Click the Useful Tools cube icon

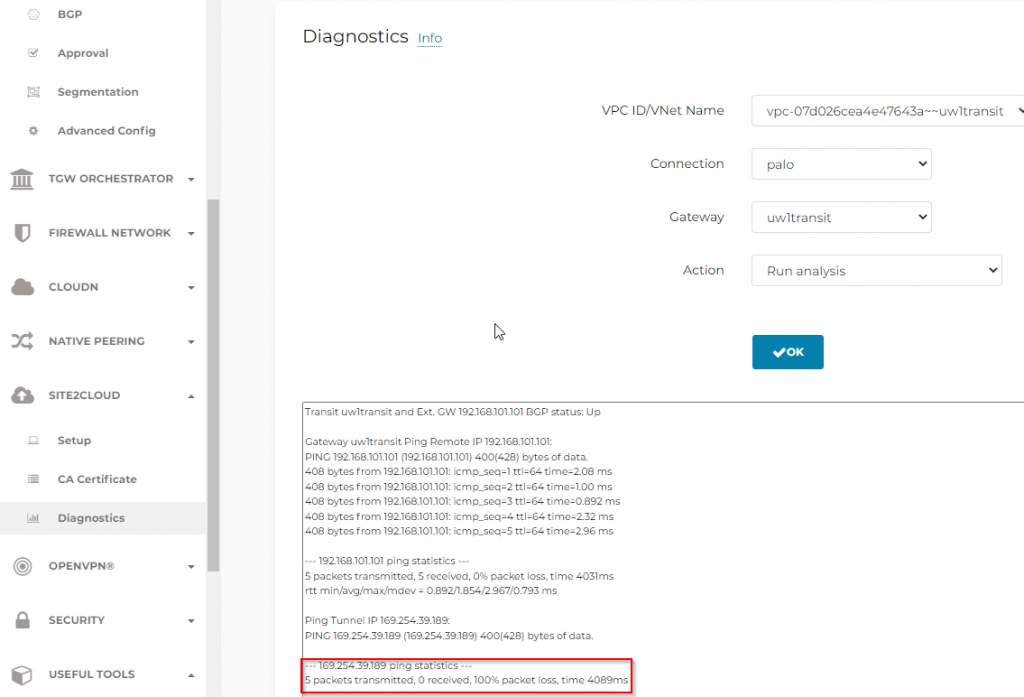[x=22, y=675]
